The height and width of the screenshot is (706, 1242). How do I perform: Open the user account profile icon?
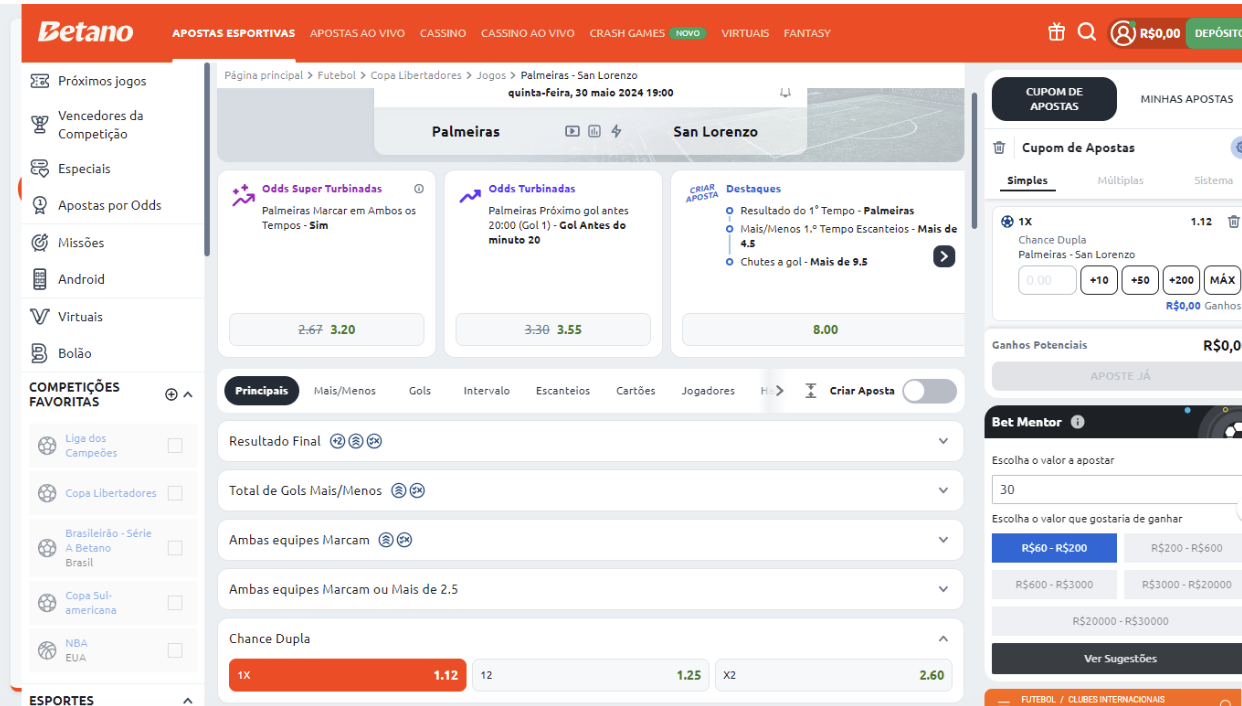point(1123,33)
